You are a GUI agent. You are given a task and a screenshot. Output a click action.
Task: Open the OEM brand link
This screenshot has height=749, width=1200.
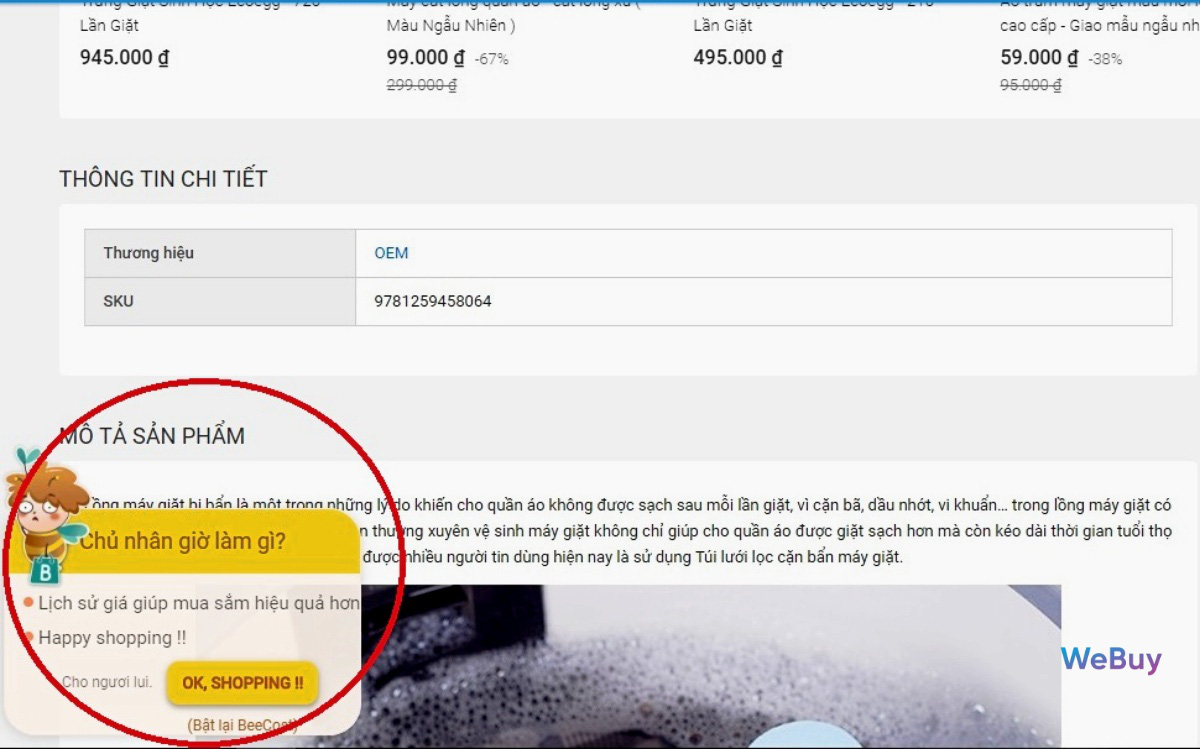(391, 253)
